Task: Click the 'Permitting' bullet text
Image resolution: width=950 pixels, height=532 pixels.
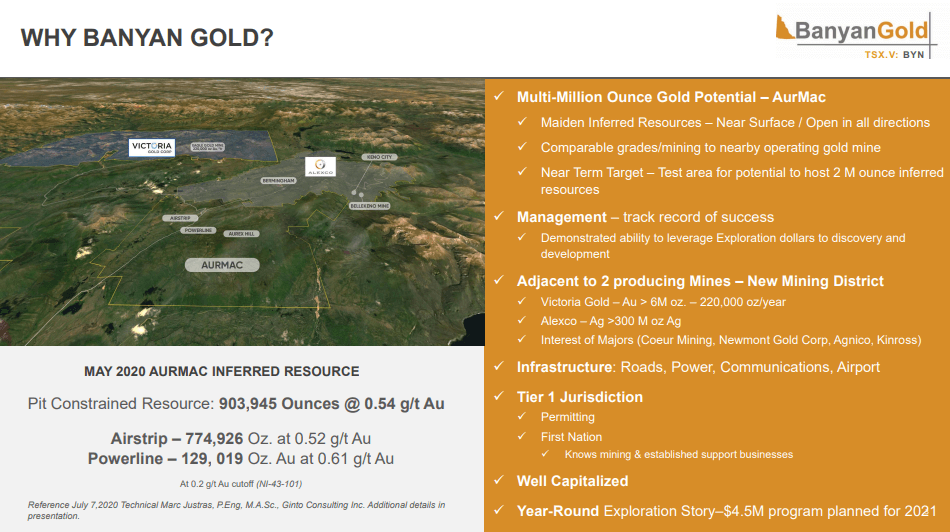Action: pyautogui.click(x=568, y=417)
